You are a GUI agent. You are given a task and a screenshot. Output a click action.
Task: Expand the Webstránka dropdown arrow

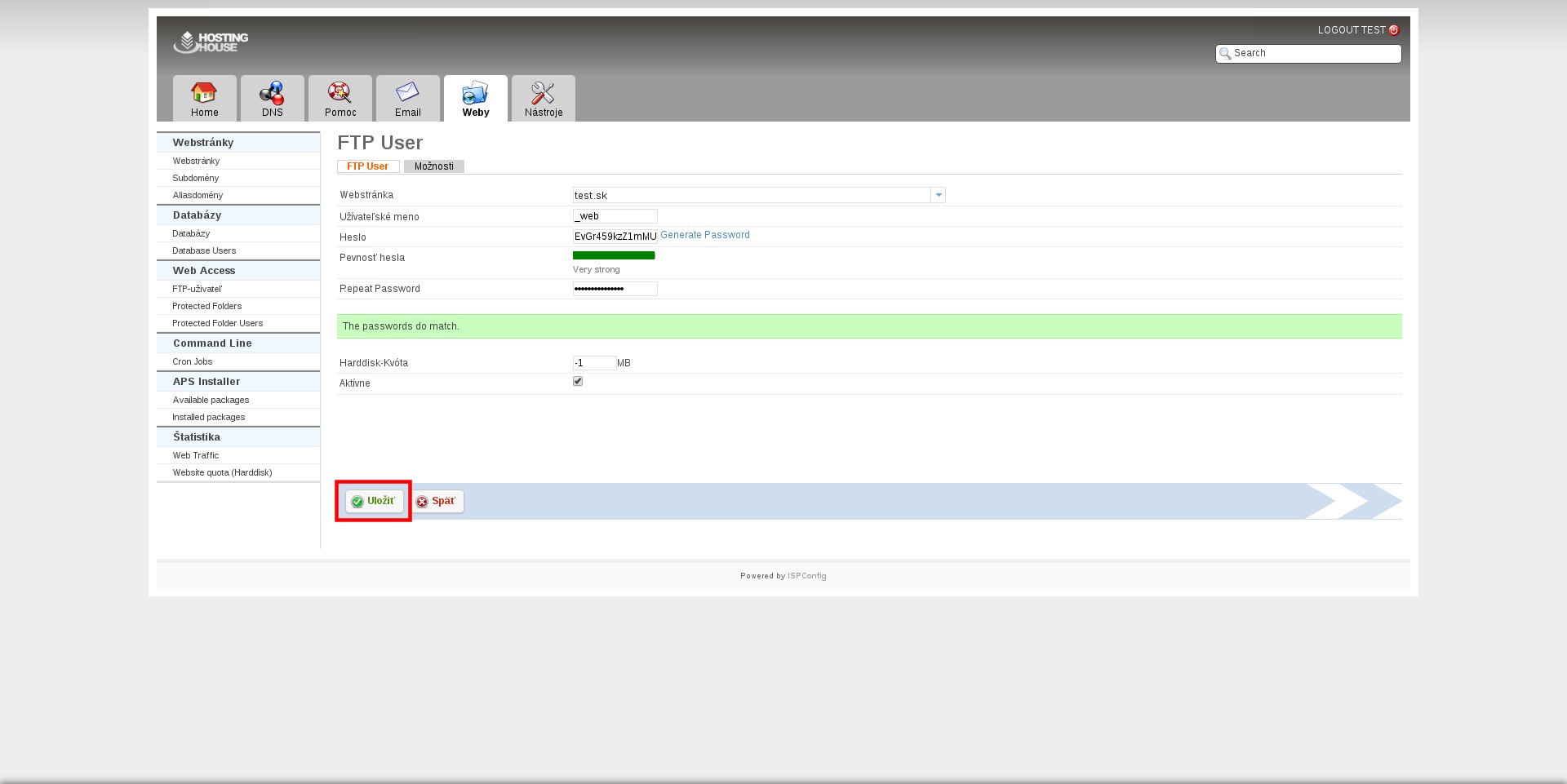pos(939,195)
